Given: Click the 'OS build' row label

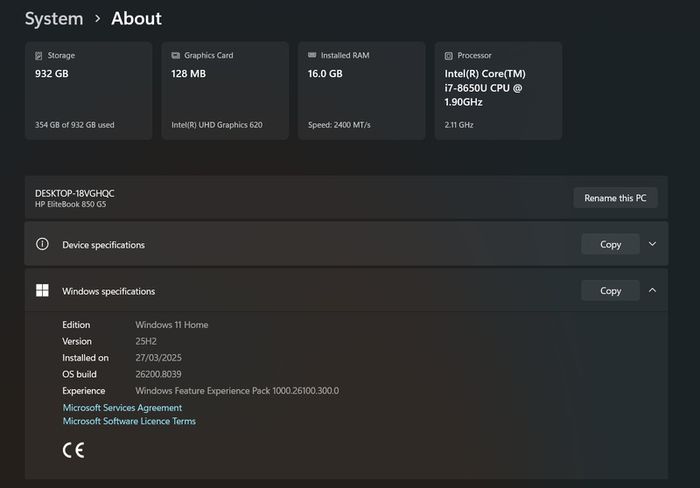Looking at the screenshot, I should coord(79,374).
